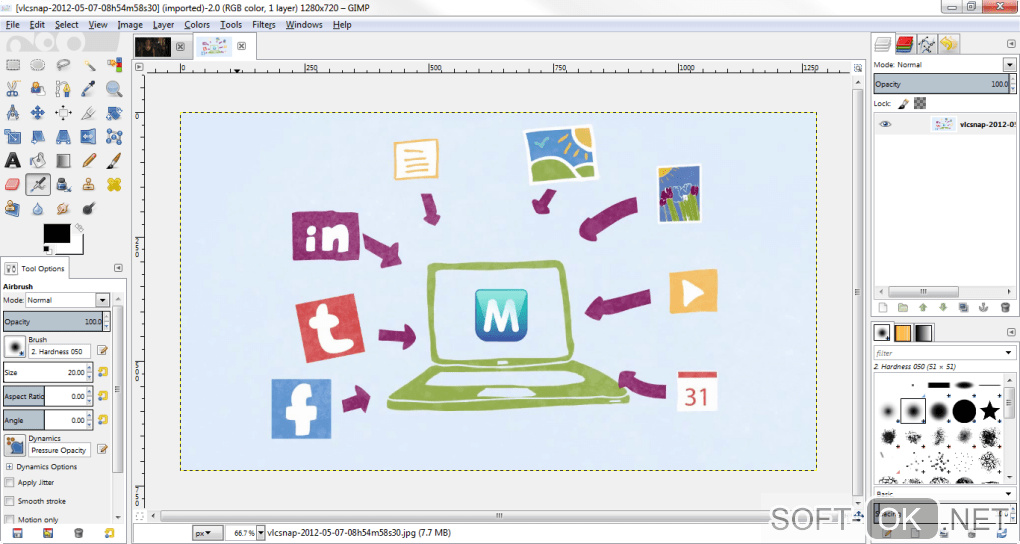Image resolution: width=1020 pixels, height=544 pixels.
Task: Open the brush filter dropdown arrow
Action: 1008,353
